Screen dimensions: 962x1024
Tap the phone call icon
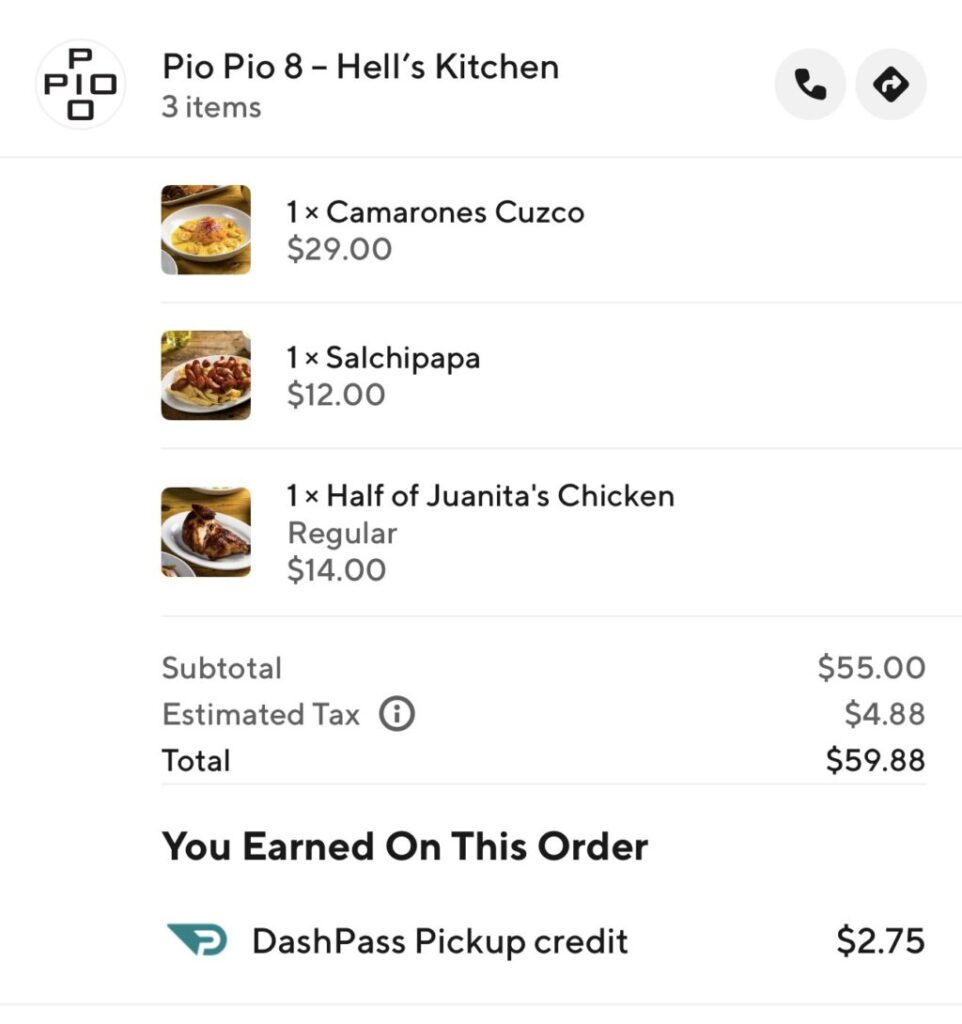click(810, 85)
